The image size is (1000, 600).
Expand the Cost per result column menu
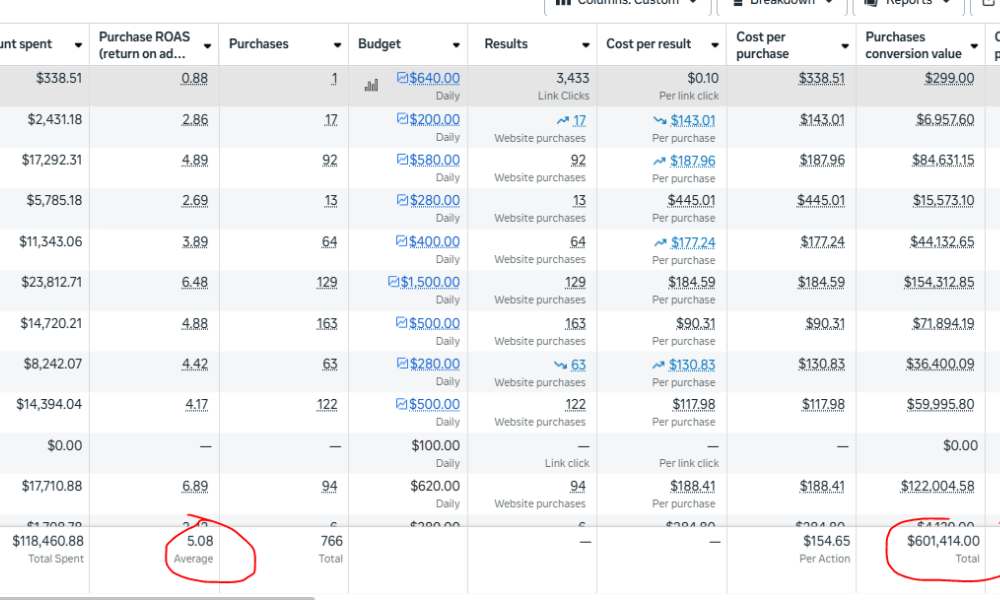716,46
